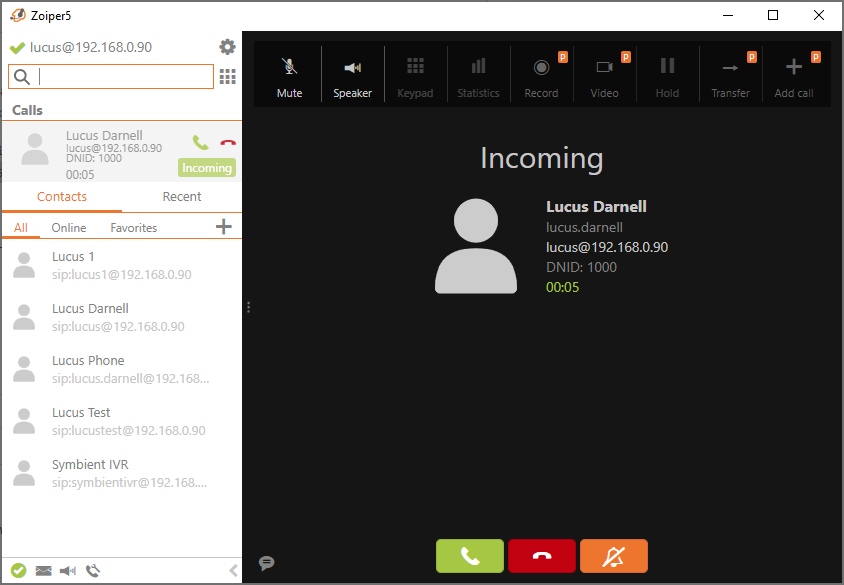The image size is (844, 585).
Task: Open audio settings via the phone wrench icon
Action: tap(92, 570)
